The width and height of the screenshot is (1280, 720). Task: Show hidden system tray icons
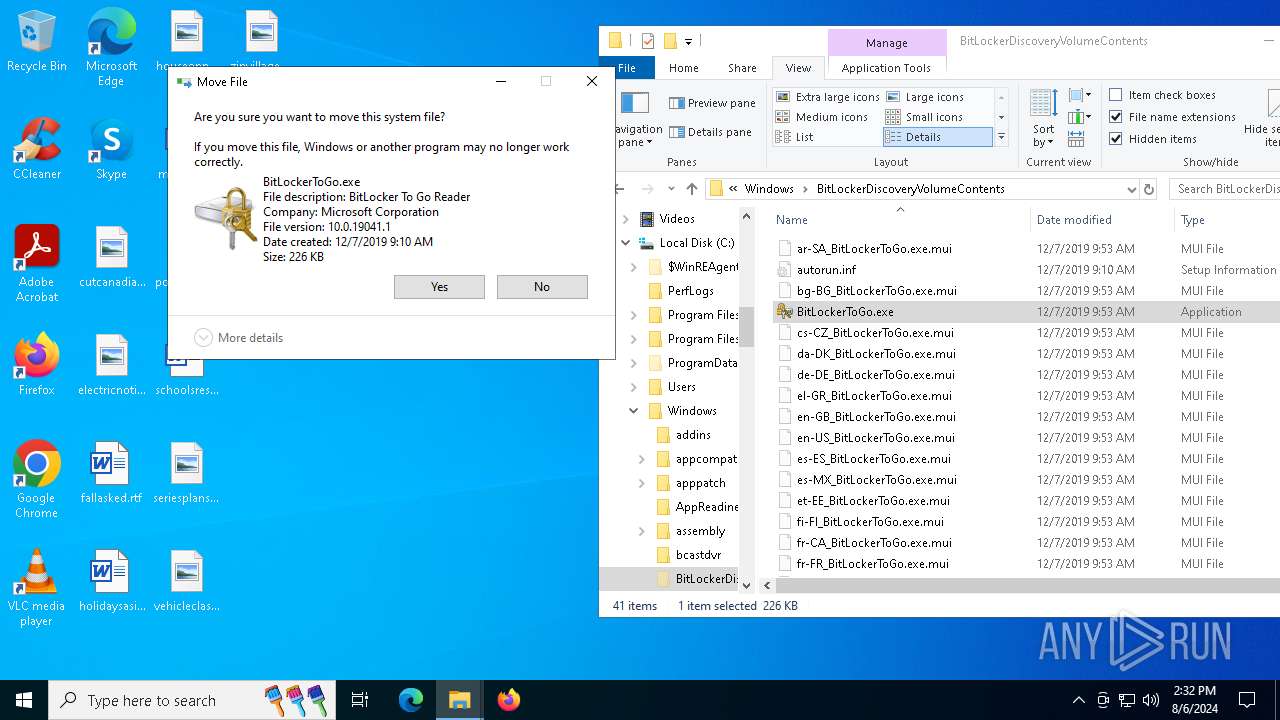click(x=1078, y=700)
